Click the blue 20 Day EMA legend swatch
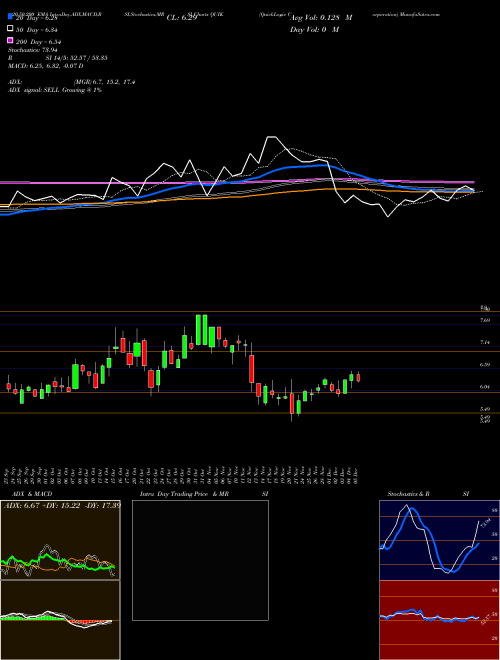The width and height of the screenshot is (500, 660). pos(10,18)
